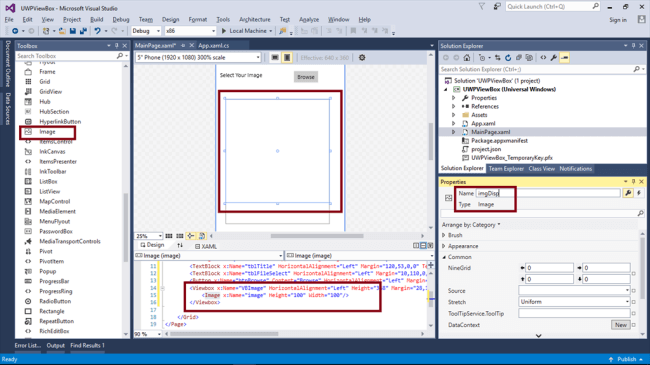Switch to the Class View tab

tap(541, 168)
